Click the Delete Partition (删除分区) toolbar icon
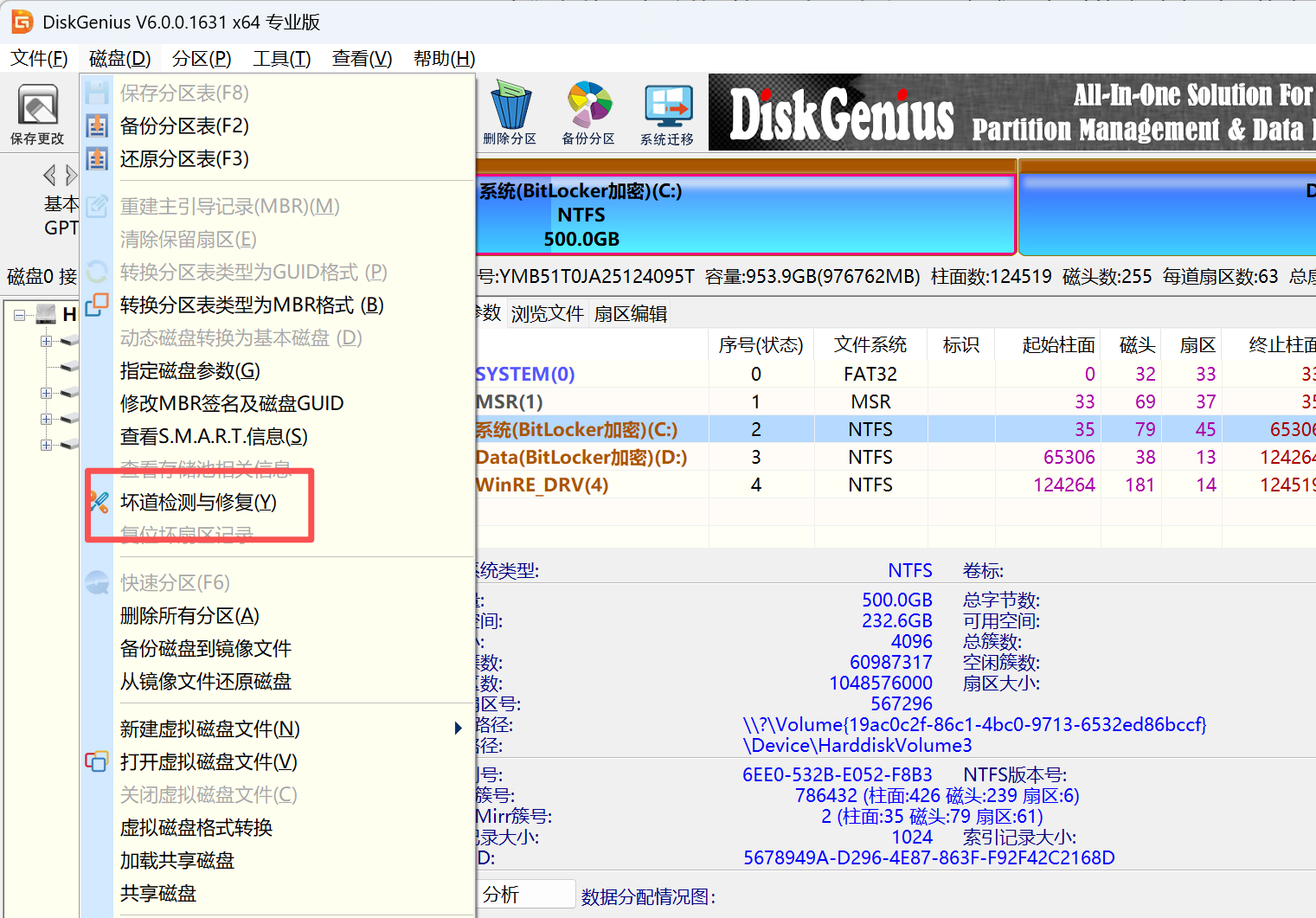 [510, 113]
